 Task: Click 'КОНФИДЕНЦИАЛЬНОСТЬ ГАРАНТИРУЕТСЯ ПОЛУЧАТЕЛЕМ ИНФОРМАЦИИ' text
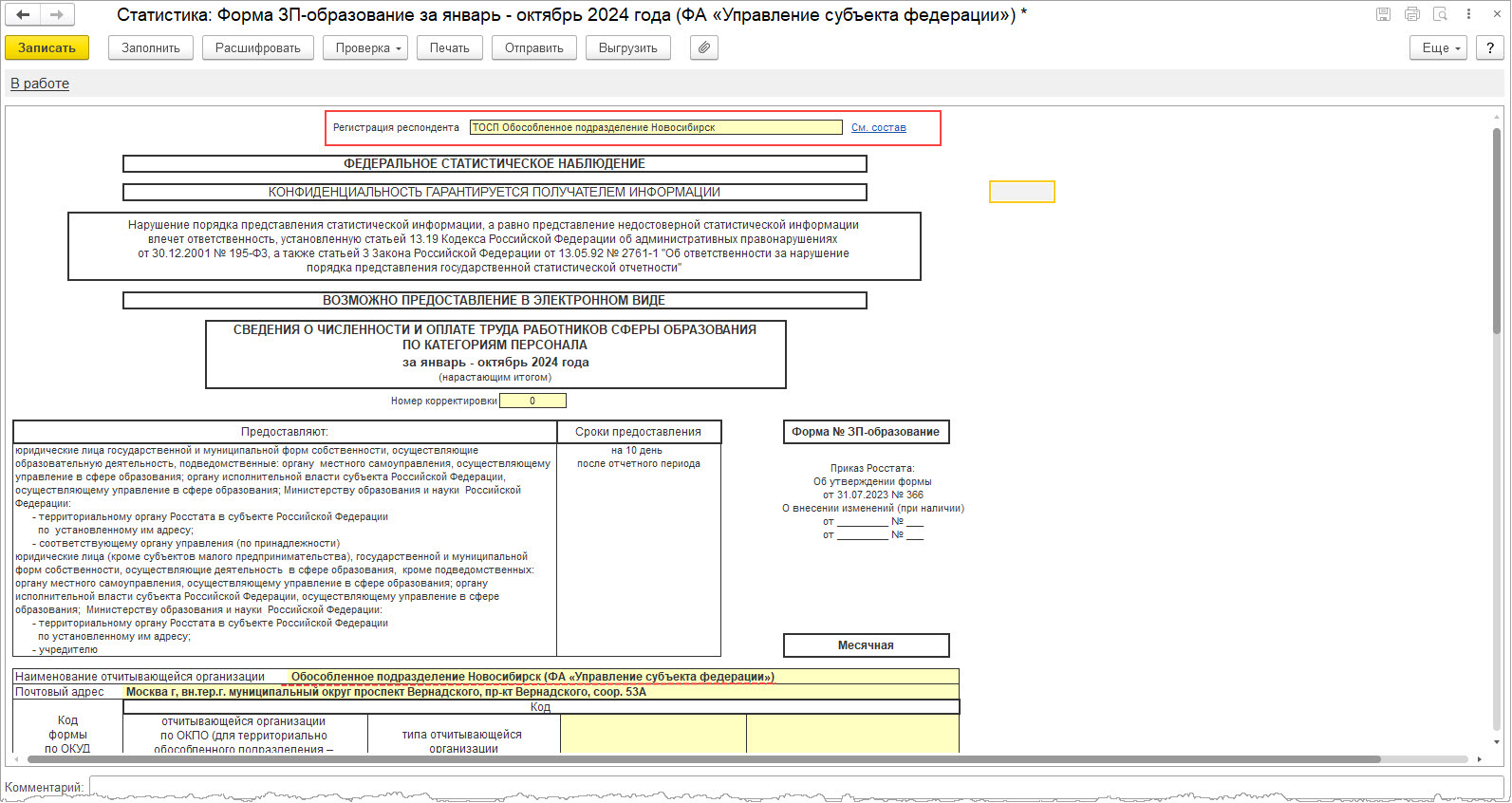coord(495,193)
